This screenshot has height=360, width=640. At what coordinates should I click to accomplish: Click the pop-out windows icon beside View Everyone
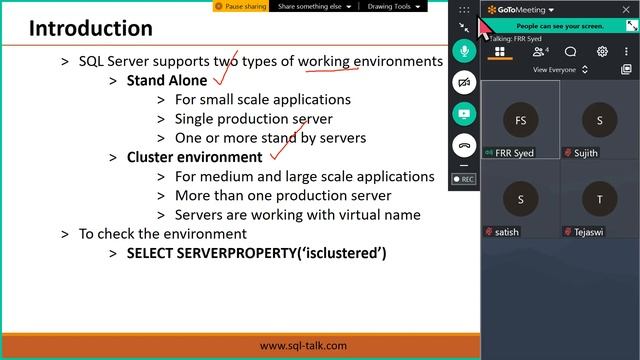[x=626, y=69]
